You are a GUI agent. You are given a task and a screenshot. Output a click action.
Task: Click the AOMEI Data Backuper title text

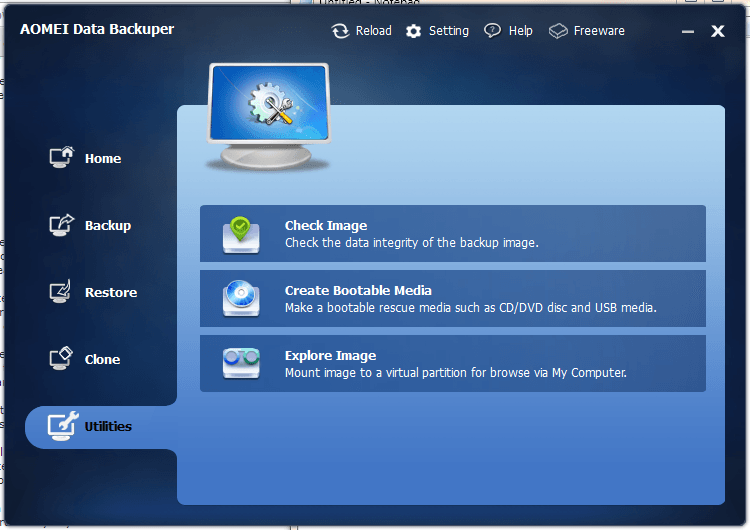point(97,29)
